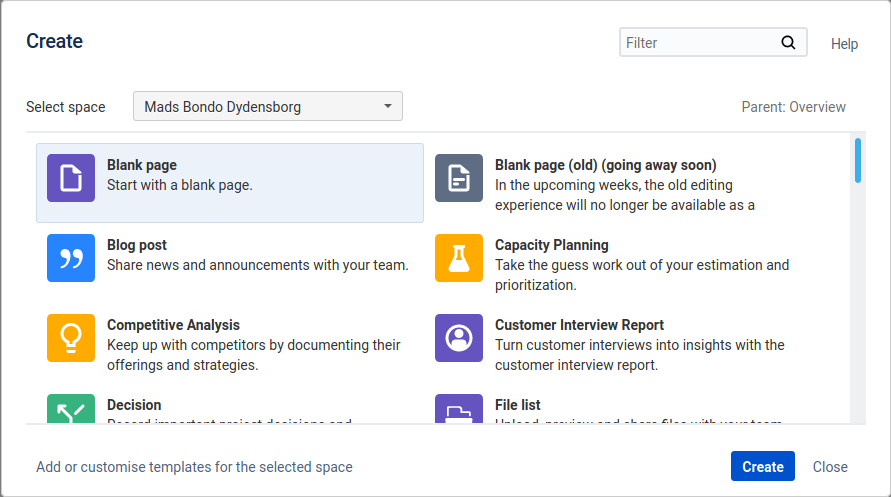
Task: Close the Create dialog
Action: click(830, 466)
